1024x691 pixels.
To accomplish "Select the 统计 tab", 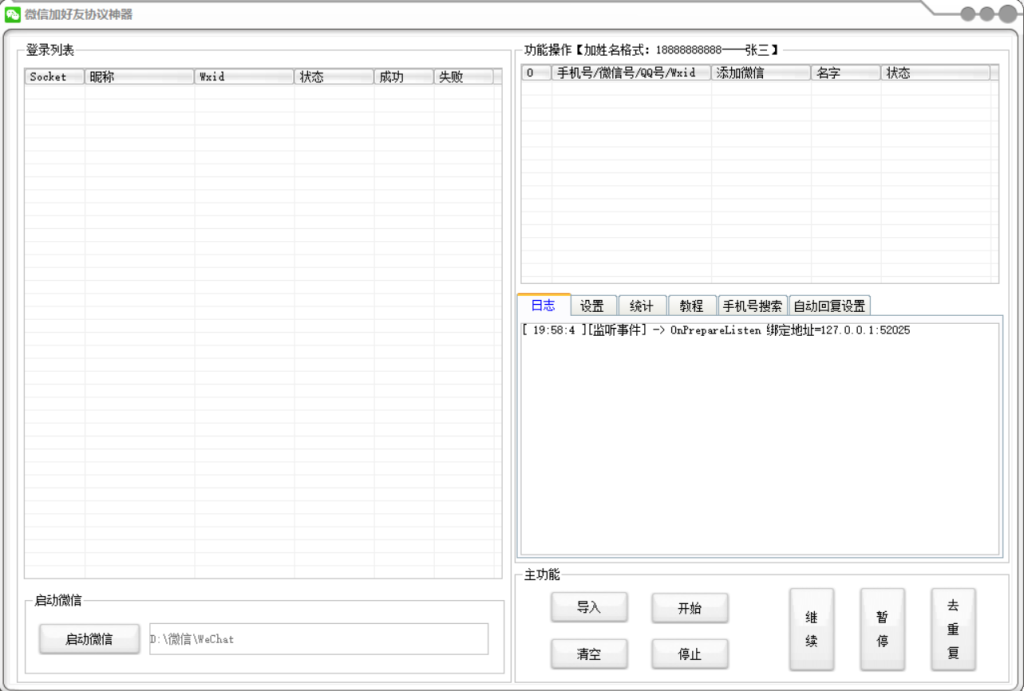I will point(642,306).
